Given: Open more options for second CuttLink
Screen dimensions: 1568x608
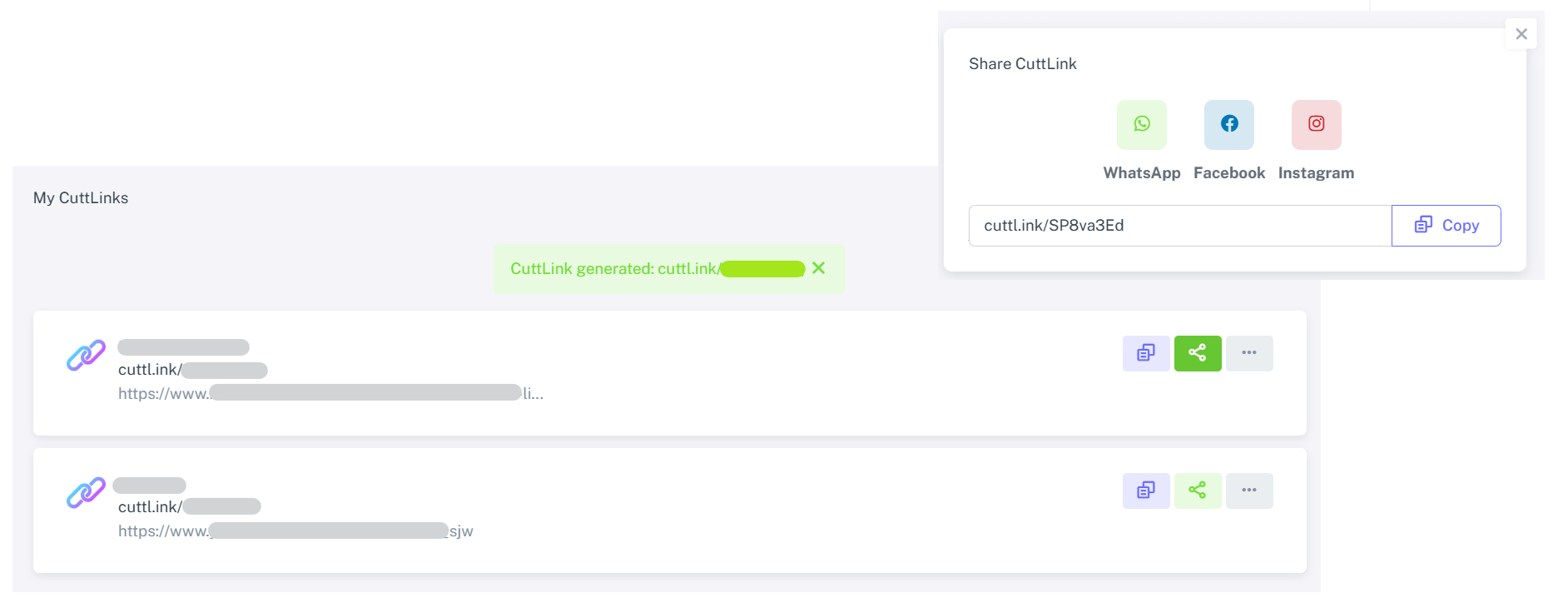Looking at the screenshot, I should coord(1248,491).
